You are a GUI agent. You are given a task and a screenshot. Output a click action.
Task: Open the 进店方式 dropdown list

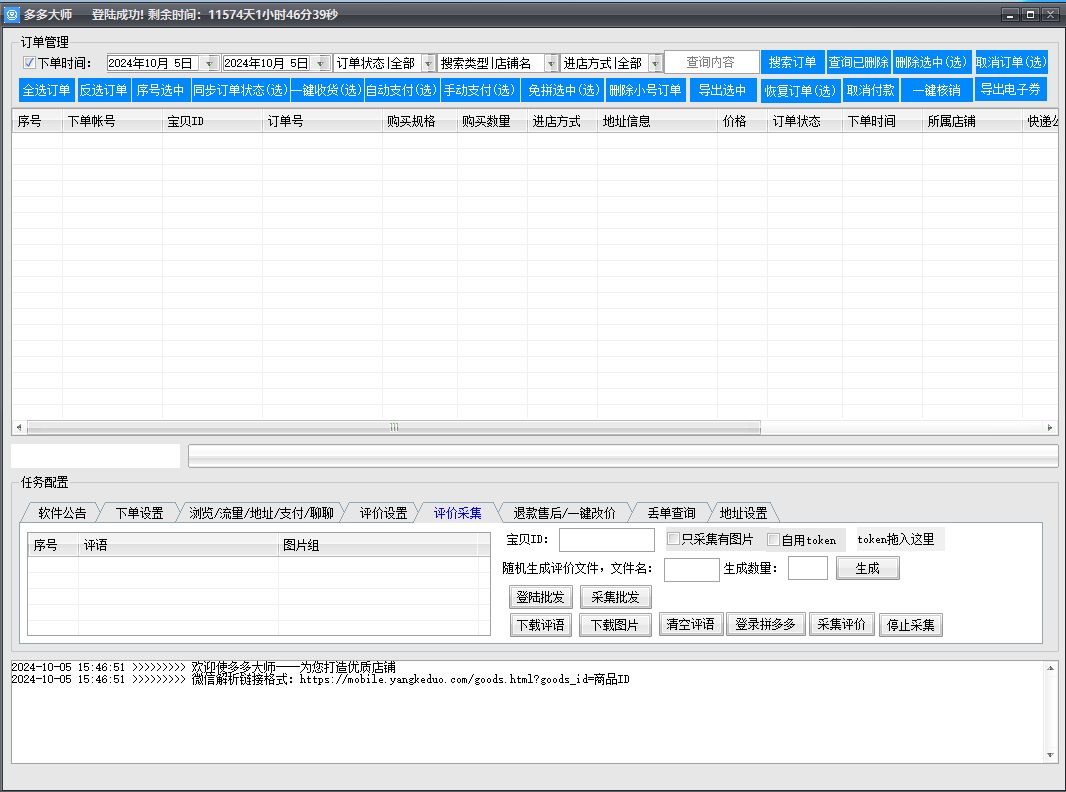pyautogui.click(x=655, y=63)
